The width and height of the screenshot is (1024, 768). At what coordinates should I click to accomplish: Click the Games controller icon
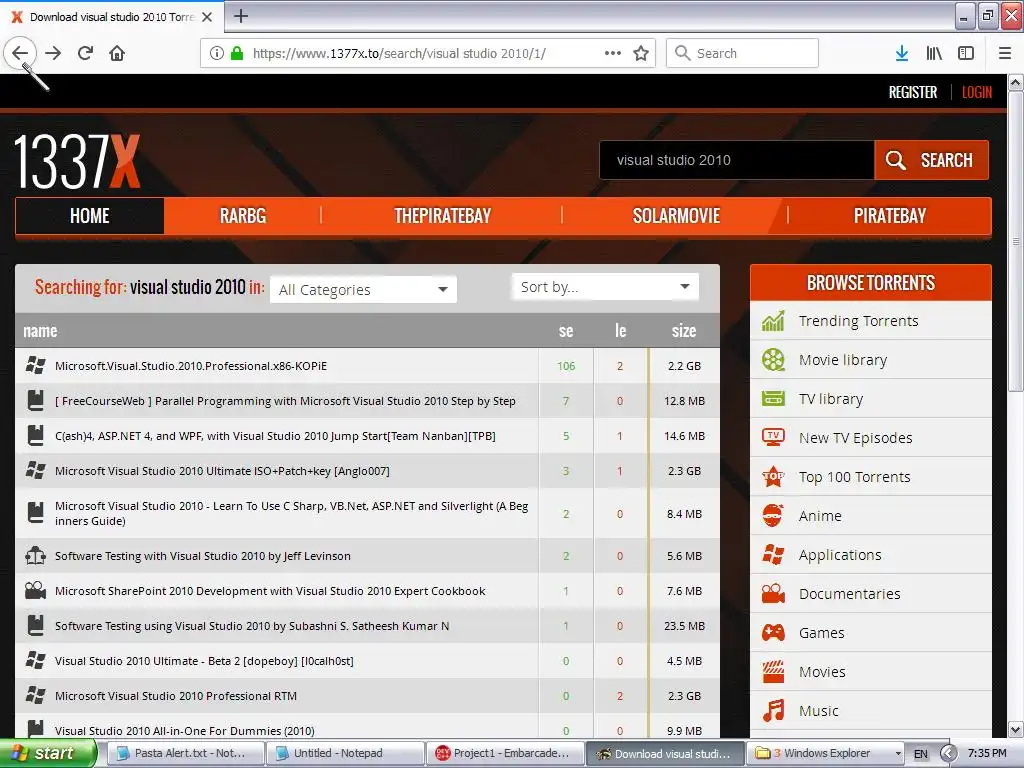(x=773, y=632)
